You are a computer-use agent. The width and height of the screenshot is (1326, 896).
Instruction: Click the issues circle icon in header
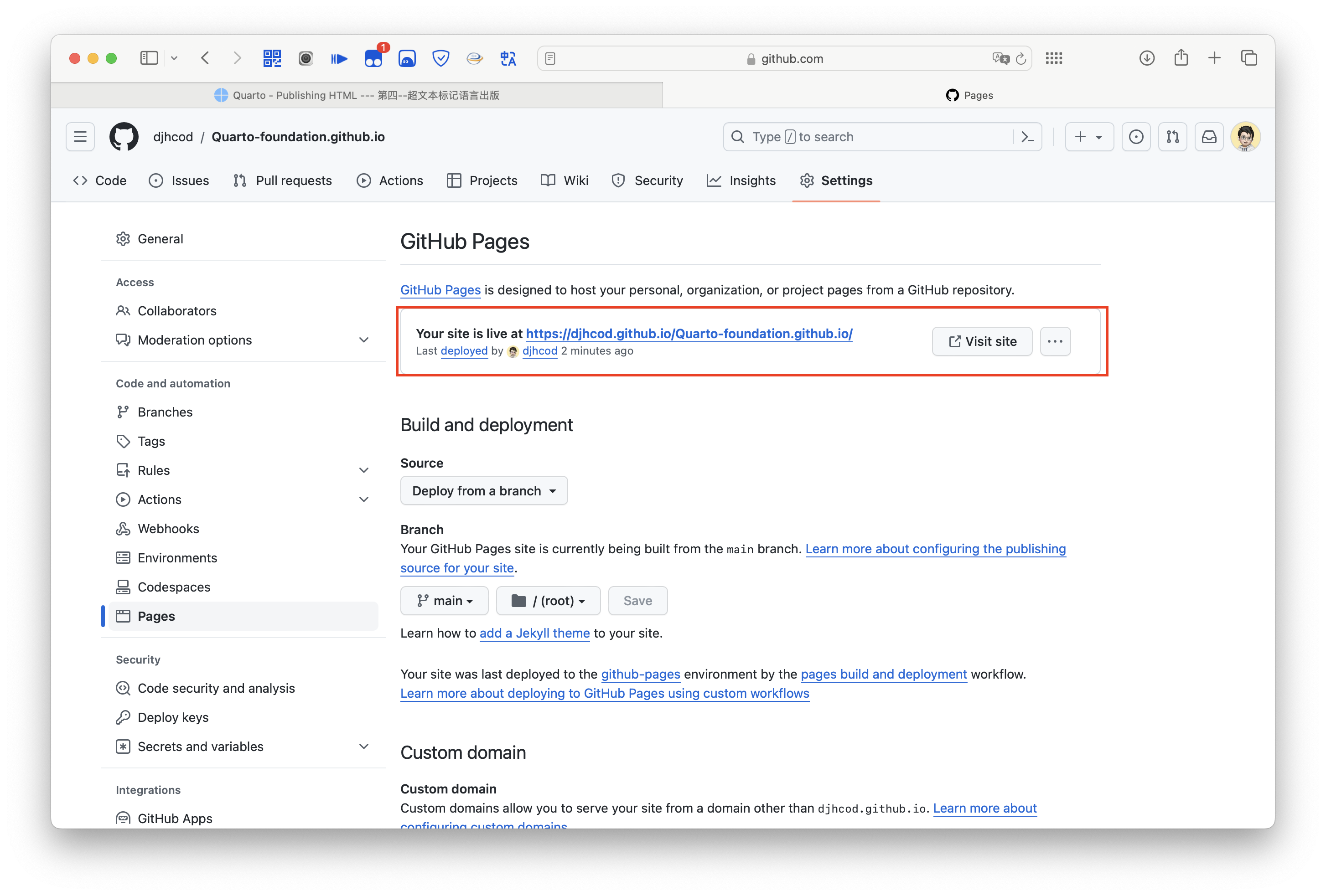point(1135,137)
